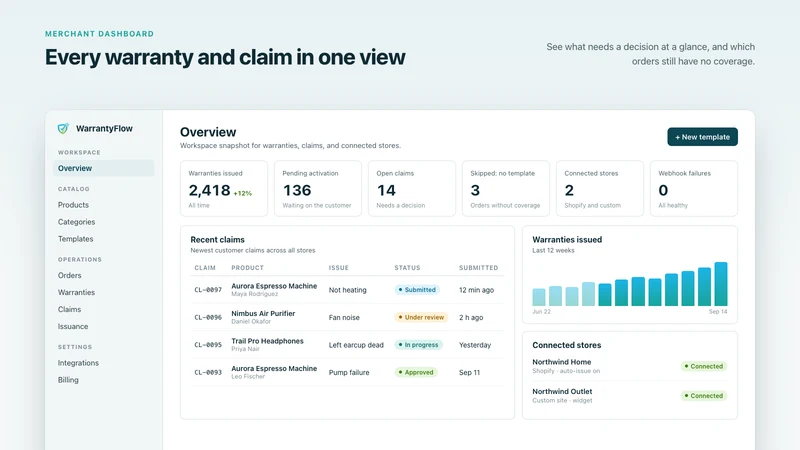Click Connected badge for Northwind Outlet
Screen dimensions: 800x450
pos(704,396)
